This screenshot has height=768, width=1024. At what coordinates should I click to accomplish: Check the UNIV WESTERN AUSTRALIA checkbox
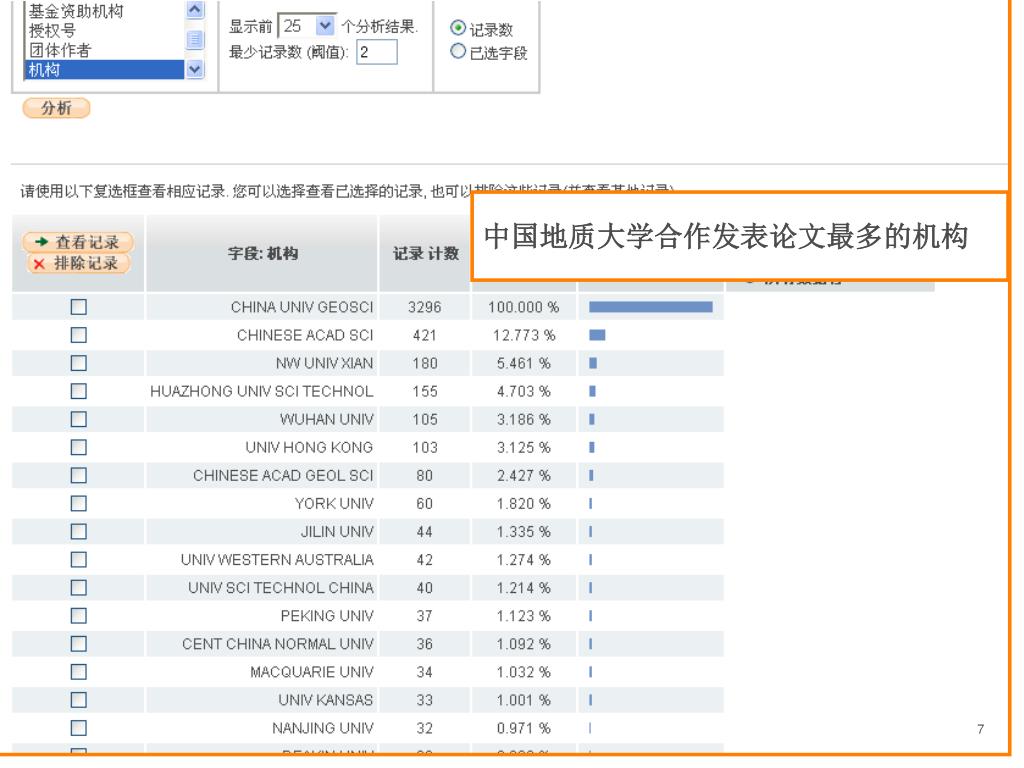(78, 560)
